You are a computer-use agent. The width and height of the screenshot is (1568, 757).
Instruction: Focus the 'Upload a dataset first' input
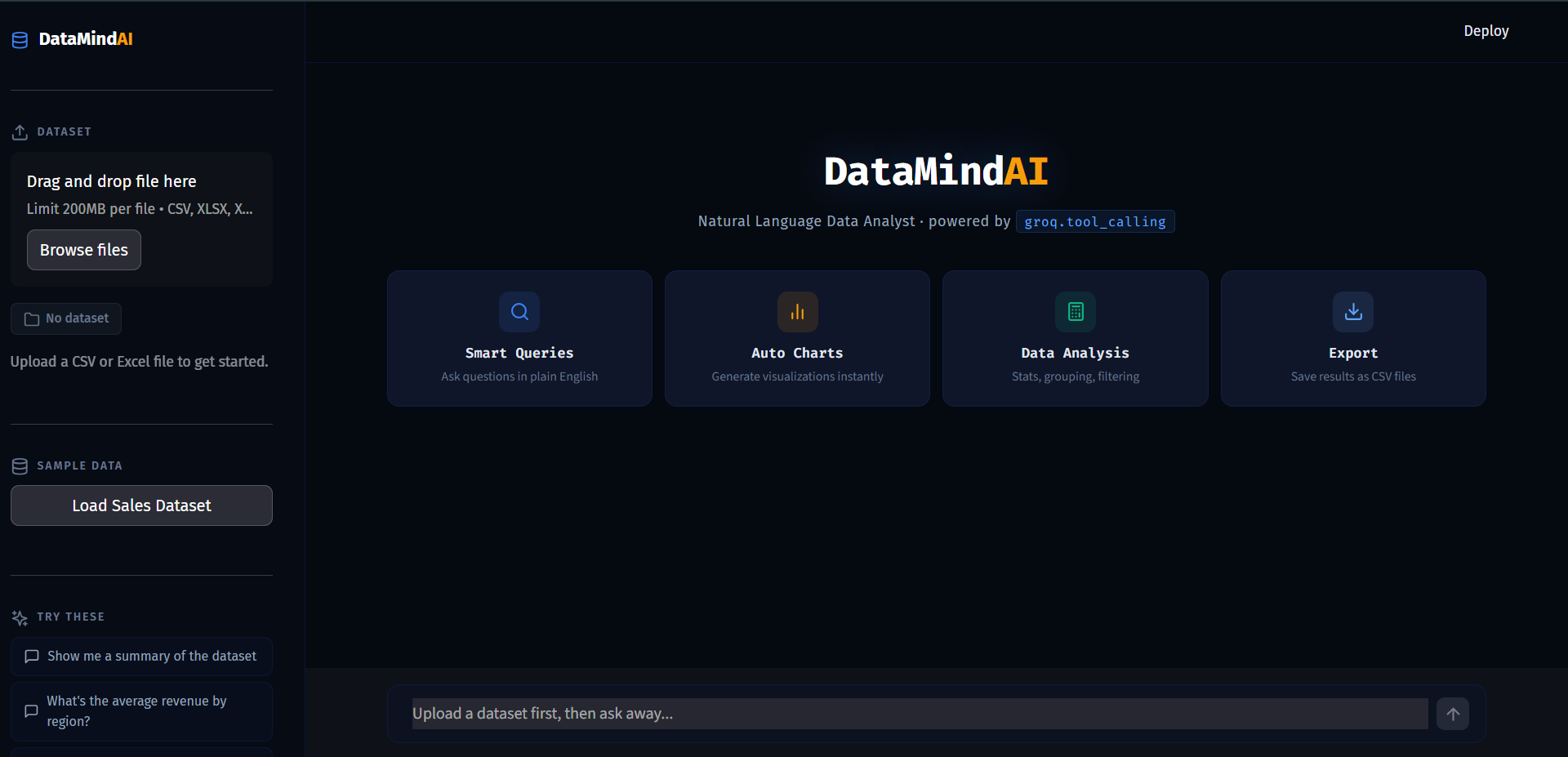point(920,714)
